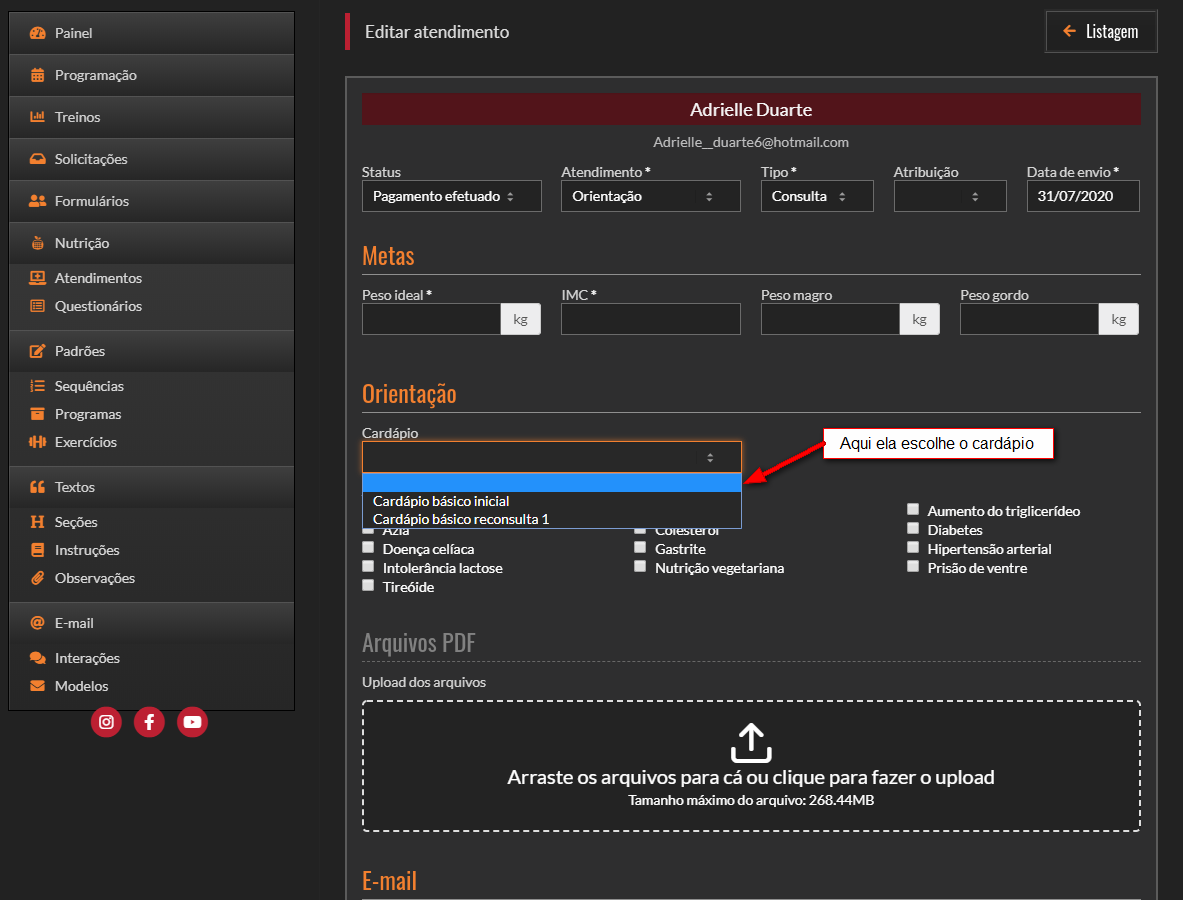Image resolution: width=1183 pixels, height=900 pixels.
Task: Click the Treinos chart icon
Action: 38,117
